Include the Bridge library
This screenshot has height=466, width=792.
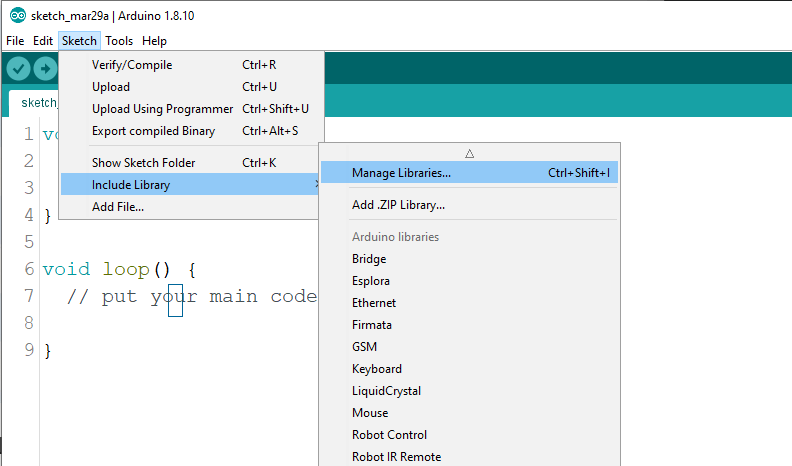tap(469, 259)
